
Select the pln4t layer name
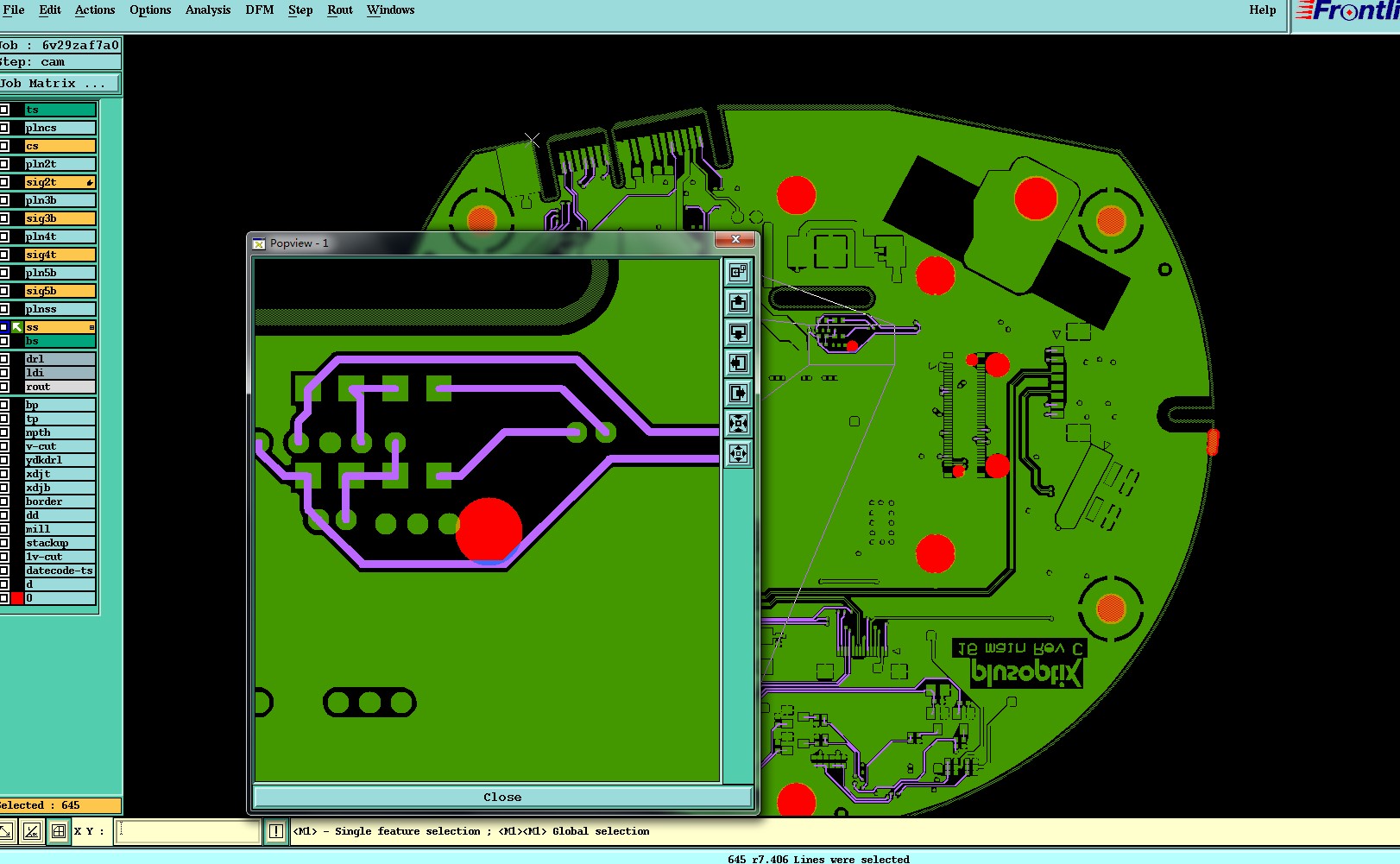(60, 236)
